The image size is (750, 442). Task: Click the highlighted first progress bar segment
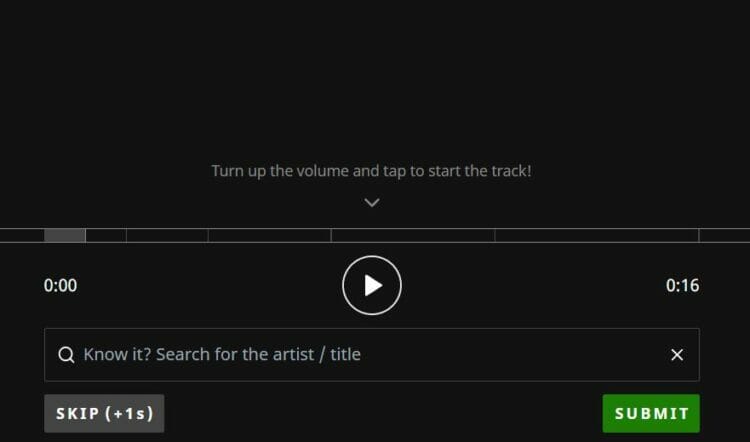click(65, 236)
